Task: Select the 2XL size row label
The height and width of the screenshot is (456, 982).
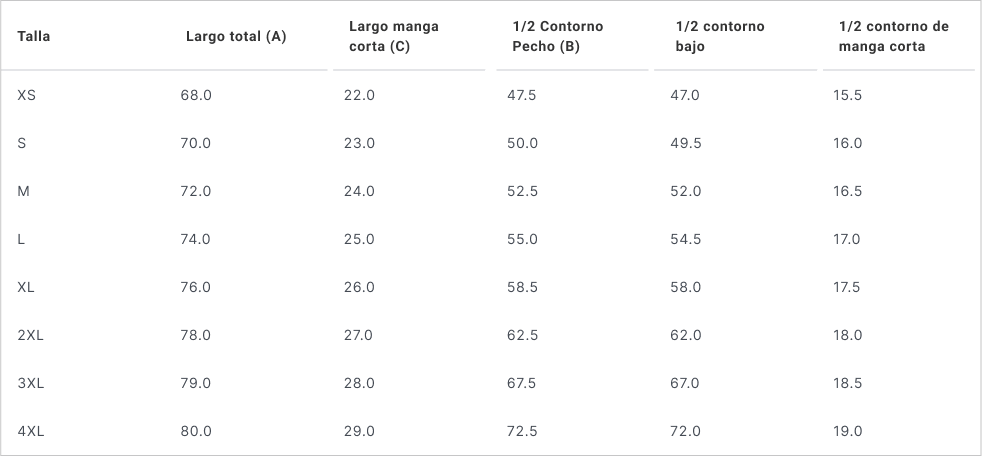Action: pos(30,335)
